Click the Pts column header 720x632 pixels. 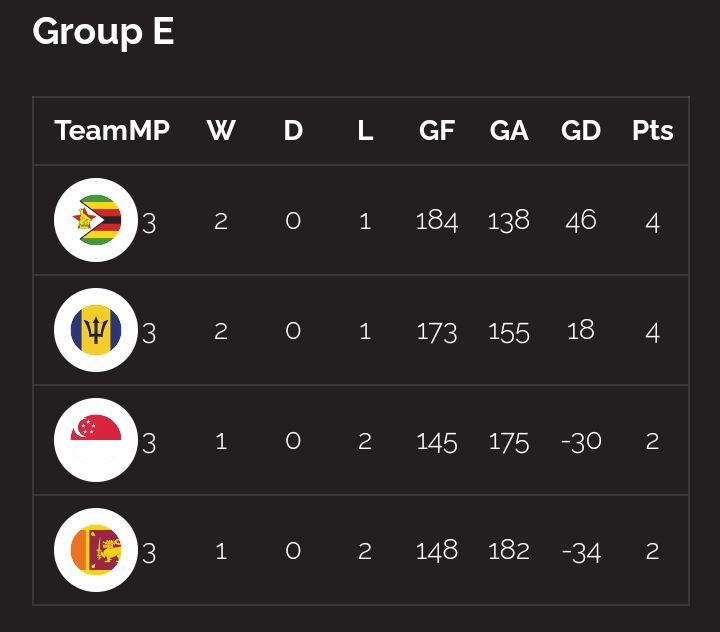click(x=653, y=131)
